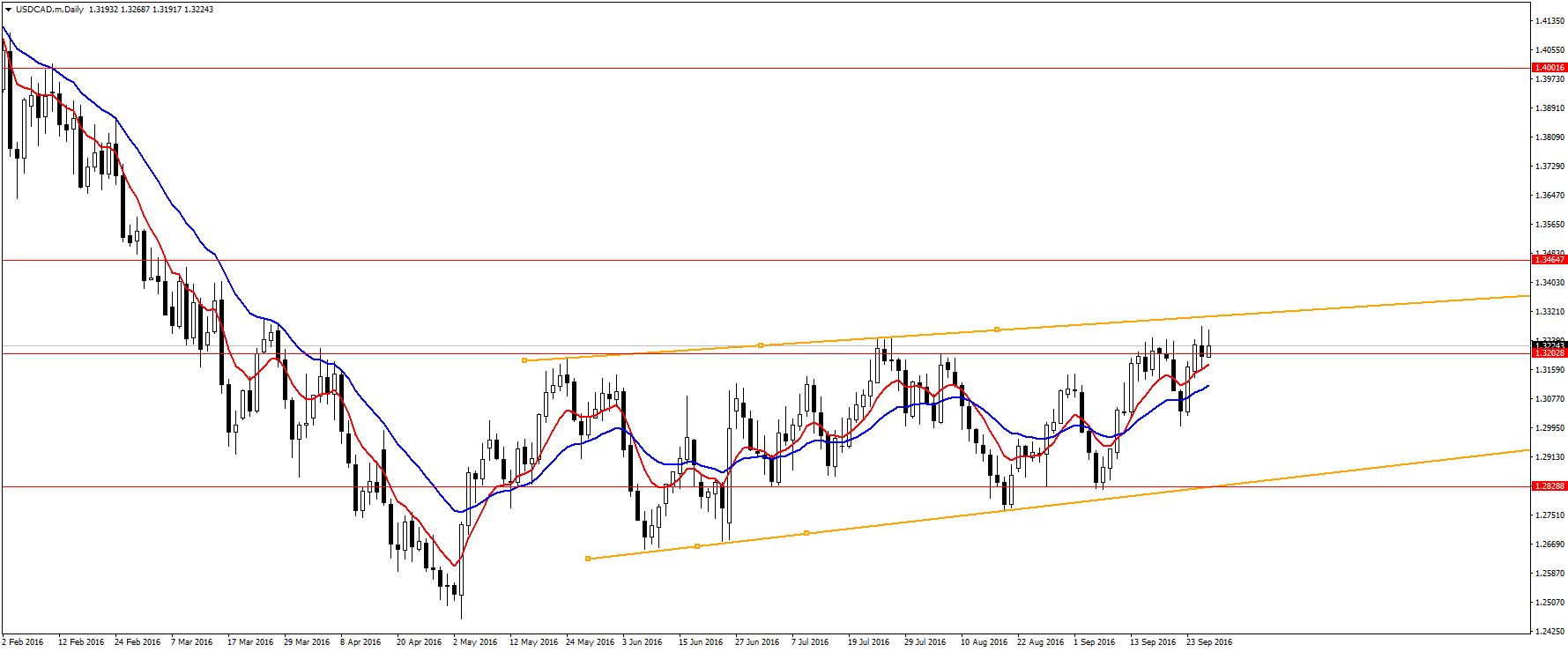Select upper trendline's middle anchor square

[761, 345]
